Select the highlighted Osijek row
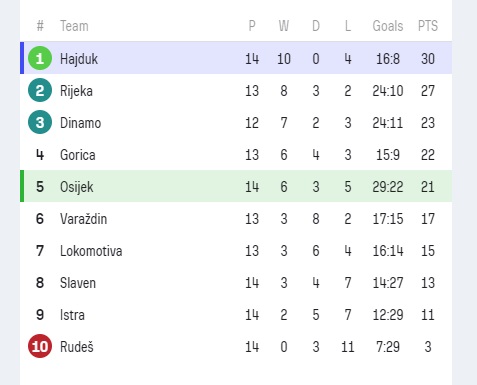477x385 pixels. coord(236,186)
